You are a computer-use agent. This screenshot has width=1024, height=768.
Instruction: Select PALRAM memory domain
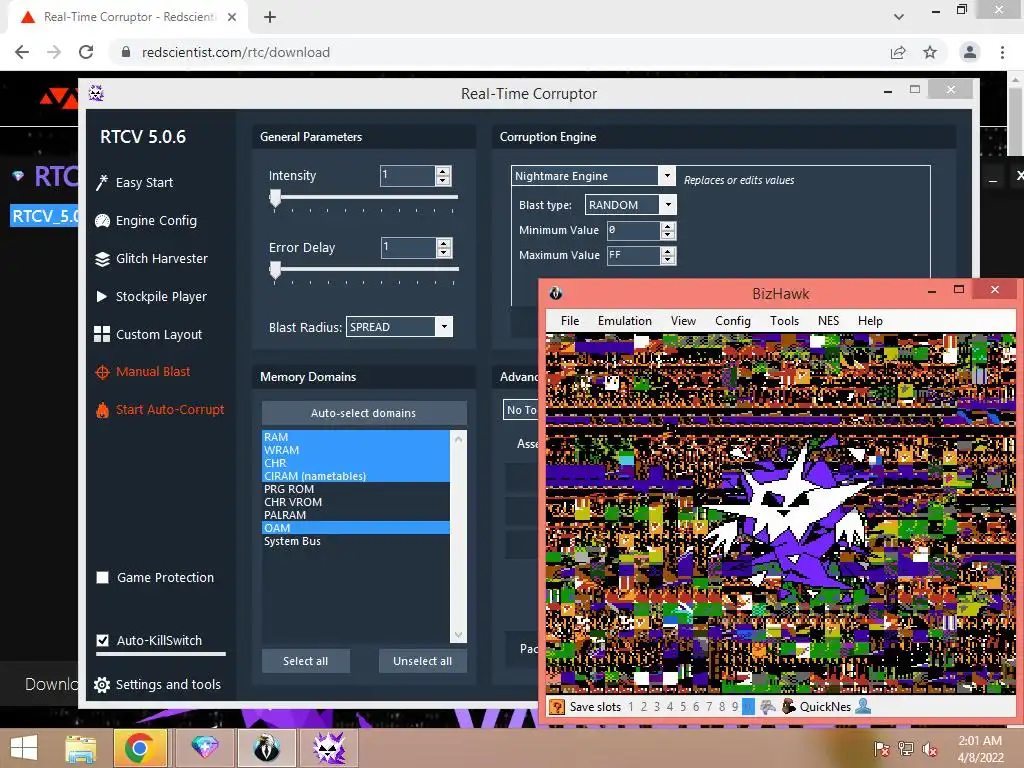(356, 515)
